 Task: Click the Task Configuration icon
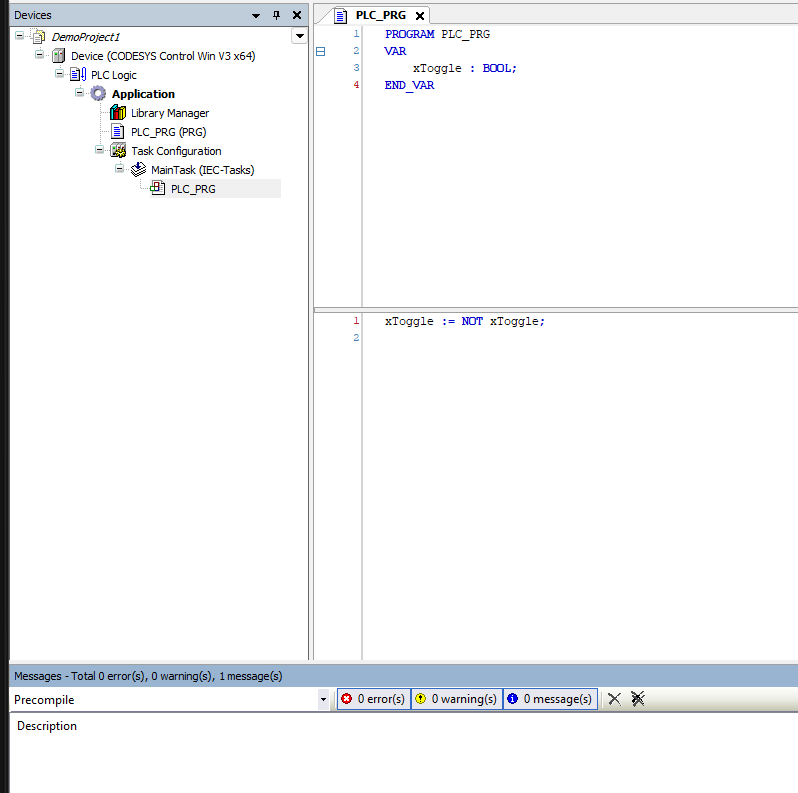(x=118, y=151)
